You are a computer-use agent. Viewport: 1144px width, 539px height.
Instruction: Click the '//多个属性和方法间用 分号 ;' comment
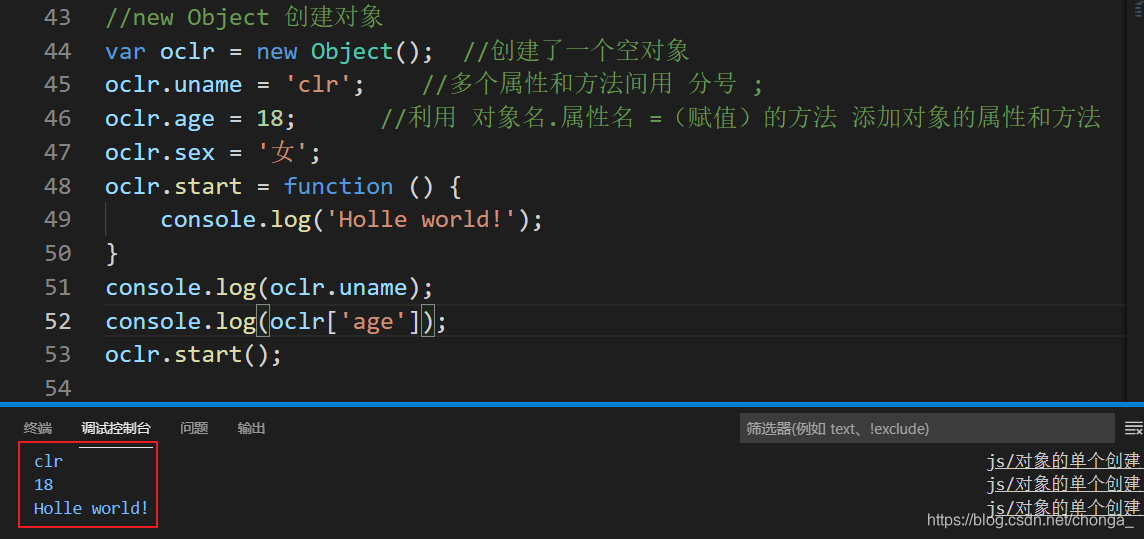pos(592,85)
